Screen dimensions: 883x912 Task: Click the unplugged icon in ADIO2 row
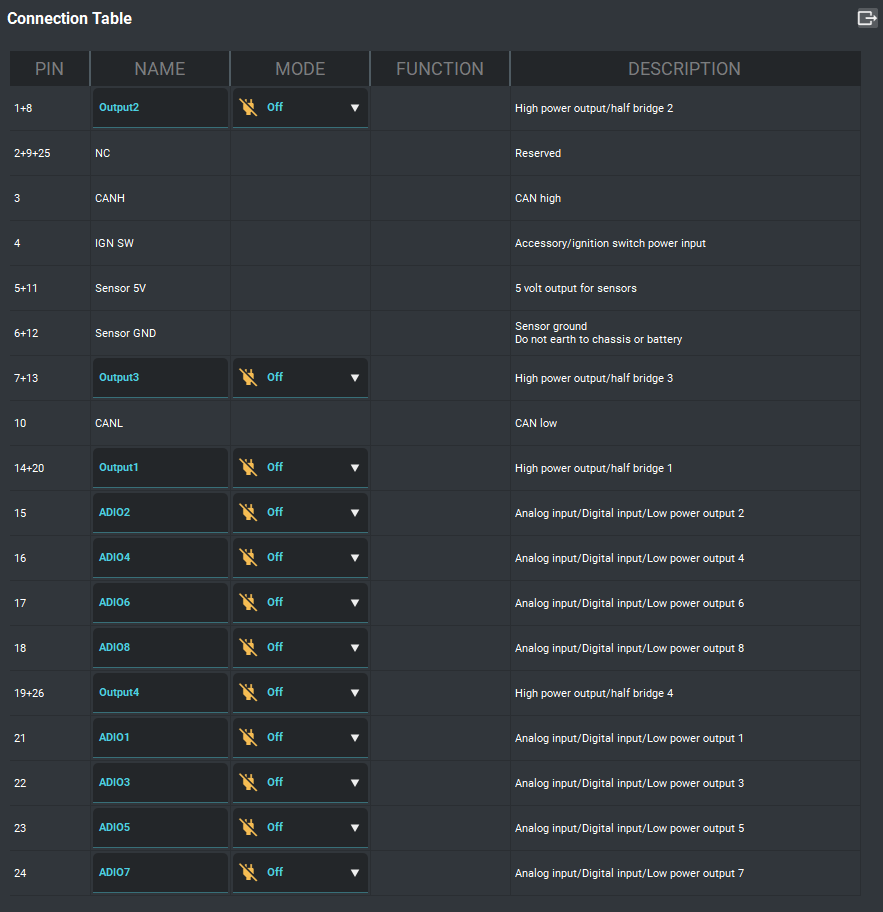tap(248, 513)
